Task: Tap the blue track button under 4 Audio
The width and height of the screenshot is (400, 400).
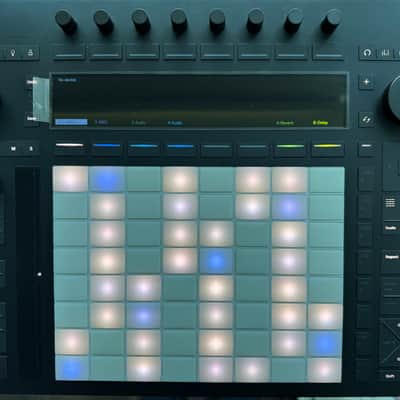Action: (180, 148)
